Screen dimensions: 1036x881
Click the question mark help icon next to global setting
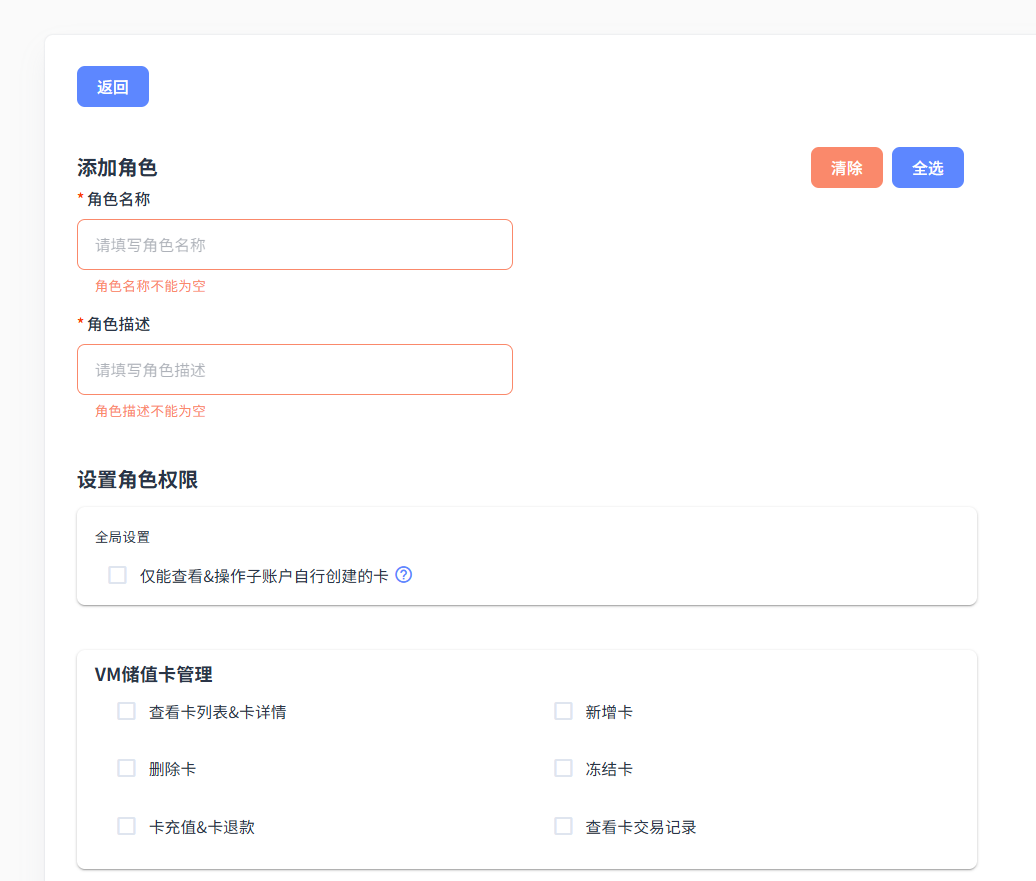coord(404,575)
